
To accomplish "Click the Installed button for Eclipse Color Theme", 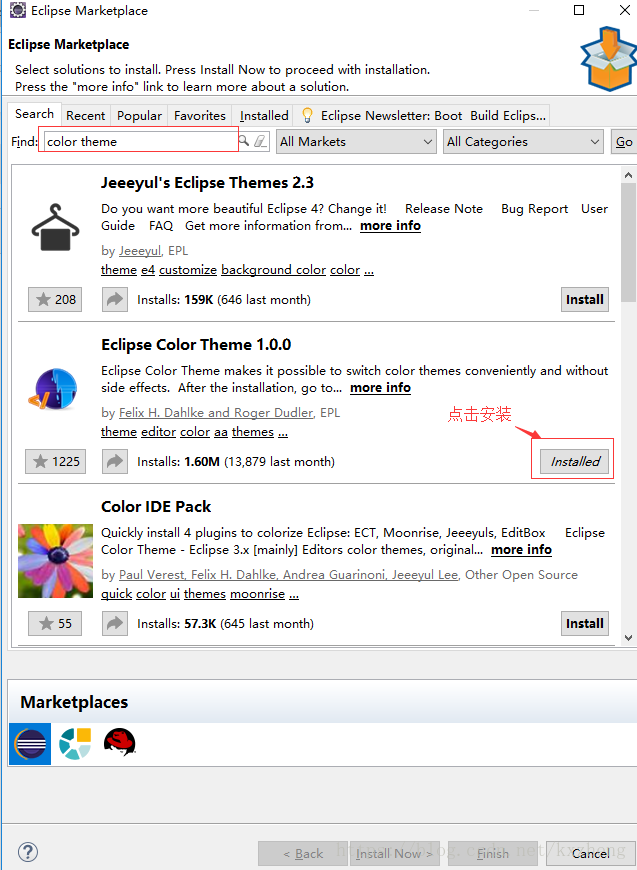I will pyautogui.click(x=575, y=462).
